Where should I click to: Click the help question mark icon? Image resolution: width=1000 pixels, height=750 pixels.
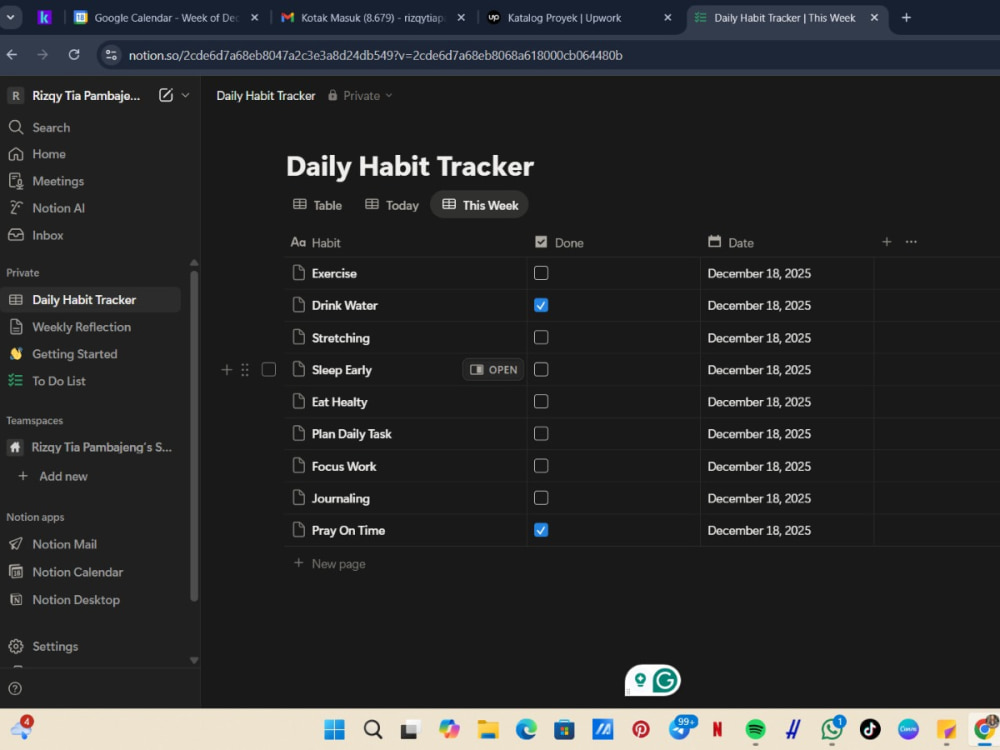[15, 689]
